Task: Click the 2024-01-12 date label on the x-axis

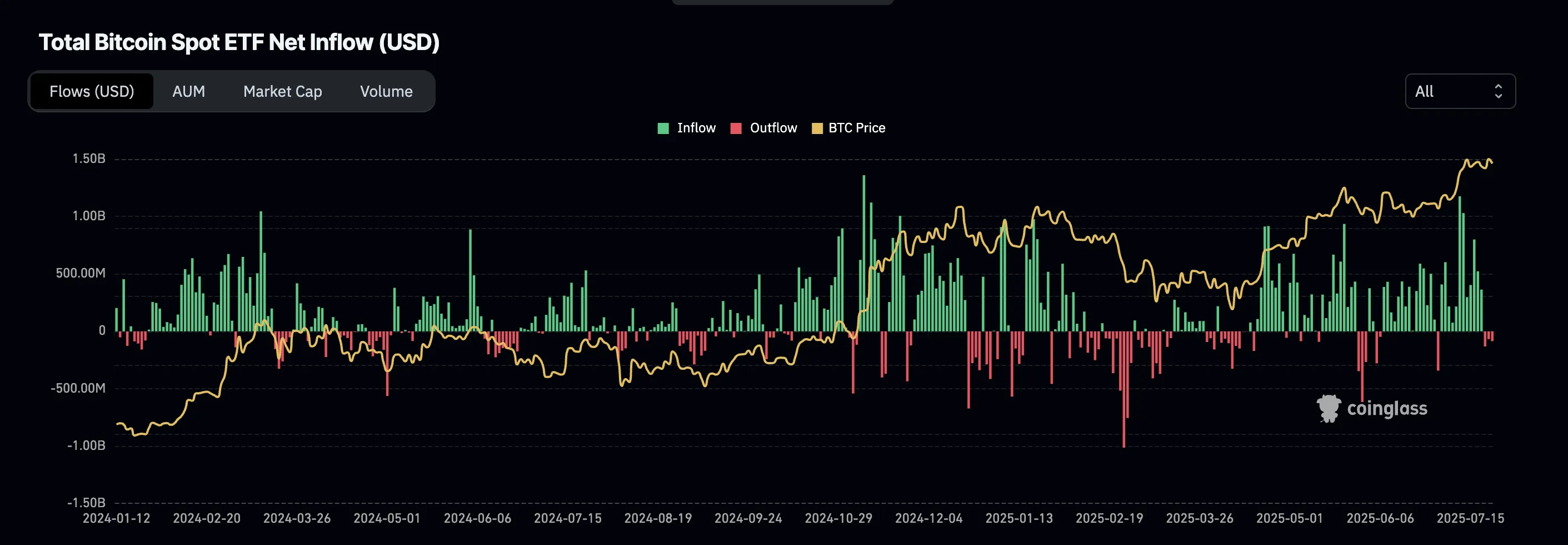Action: [116, 518]
